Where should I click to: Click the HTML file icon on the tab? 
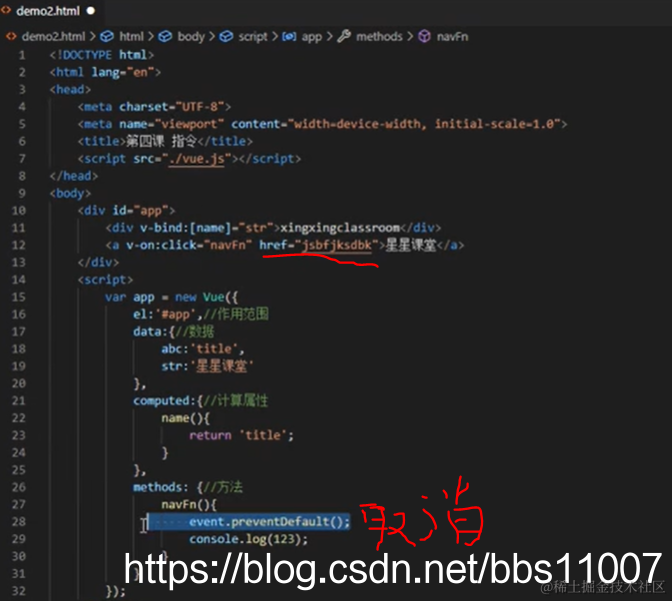[6, 10]
